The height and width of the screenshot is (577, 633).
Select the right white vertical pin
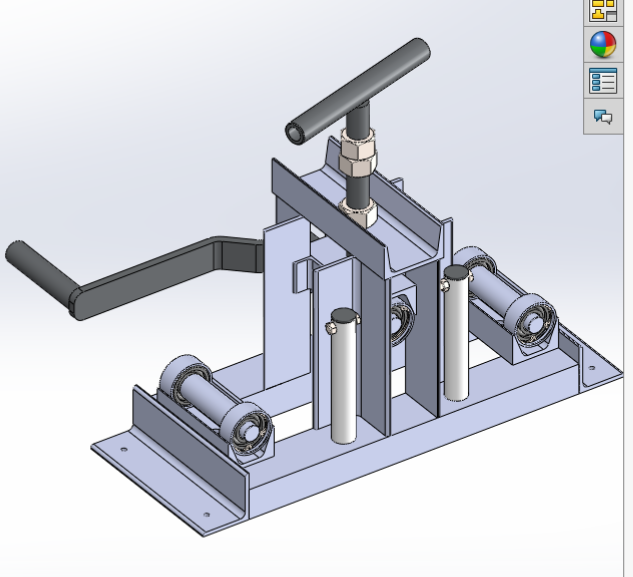tap(456, 333)
